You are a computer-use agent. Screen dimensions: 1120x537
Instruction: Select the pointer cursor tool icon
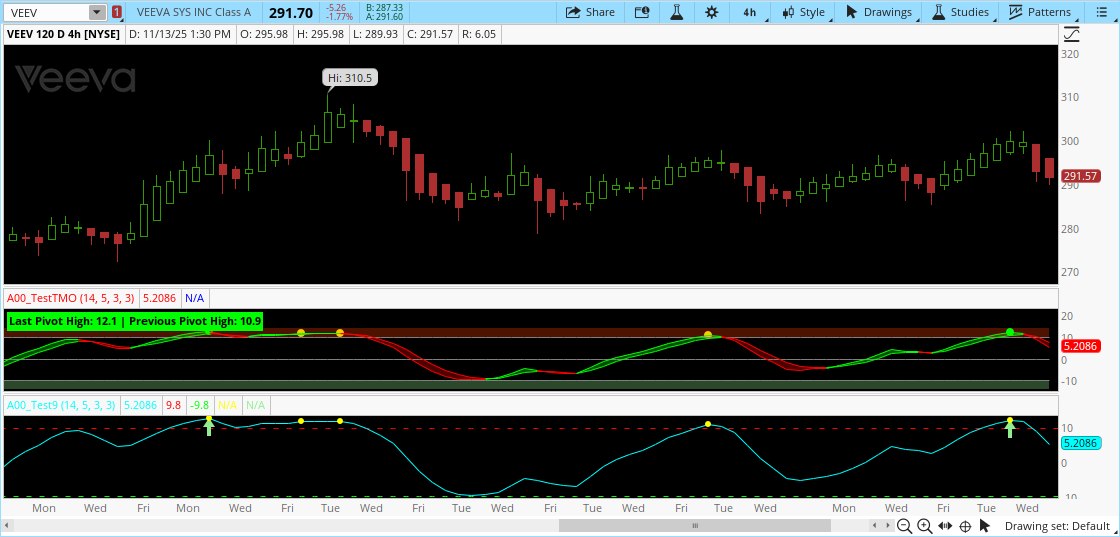[x=987, y=526]
